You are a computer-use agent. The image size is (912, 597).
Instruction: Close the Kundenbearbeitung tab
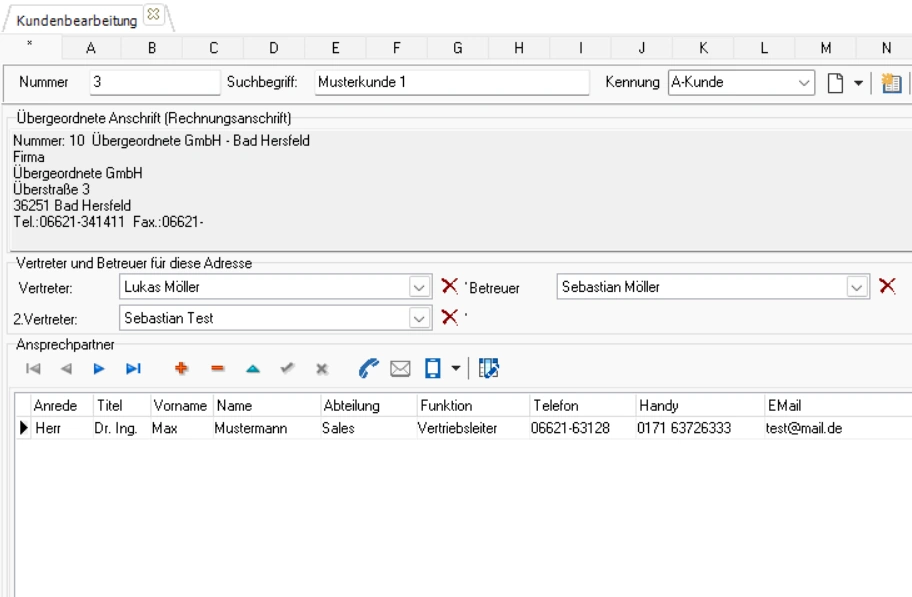pos(154,14)
